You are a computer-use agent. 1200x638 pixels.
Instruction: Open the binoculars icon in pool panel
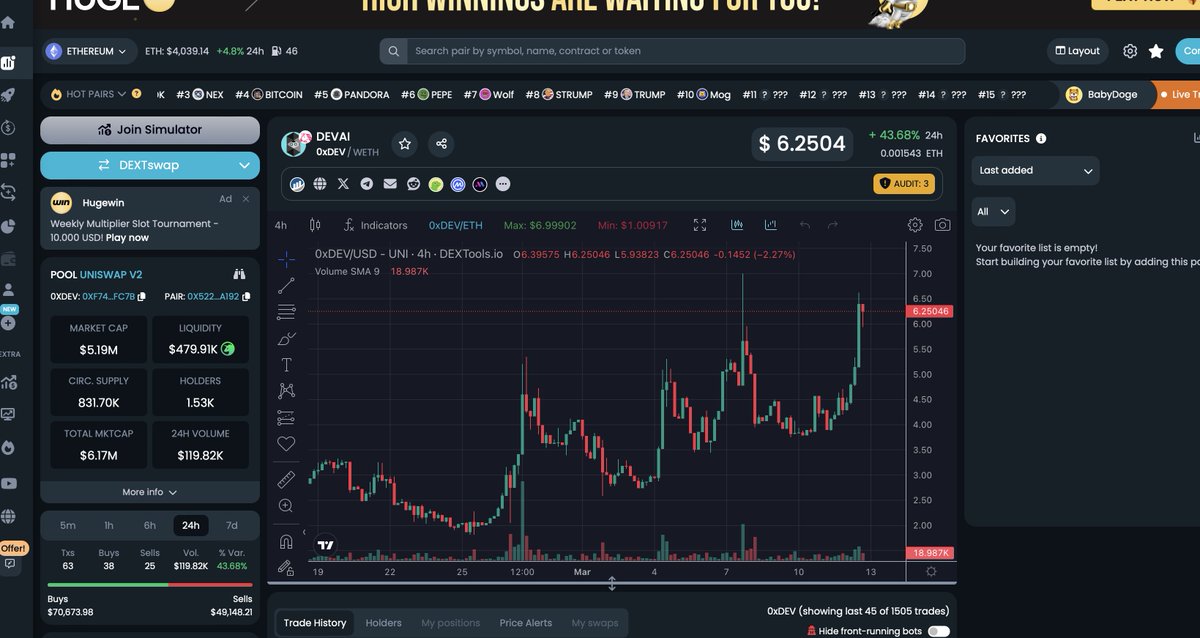239,274
